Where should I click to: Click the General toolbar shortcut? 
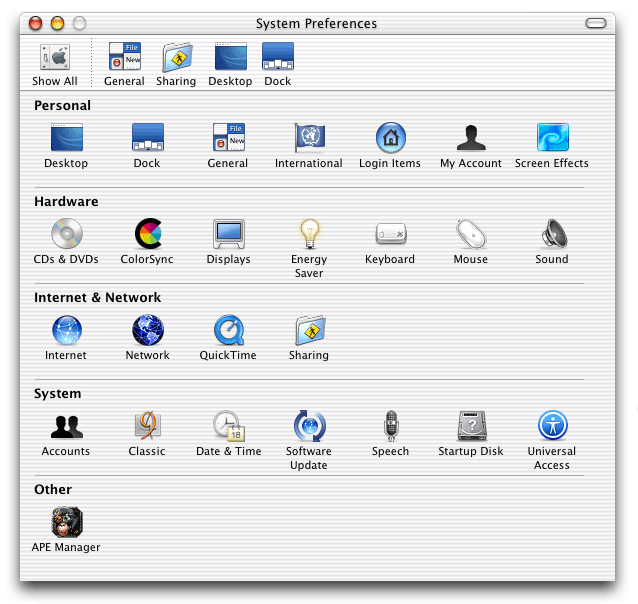point(124,58)
